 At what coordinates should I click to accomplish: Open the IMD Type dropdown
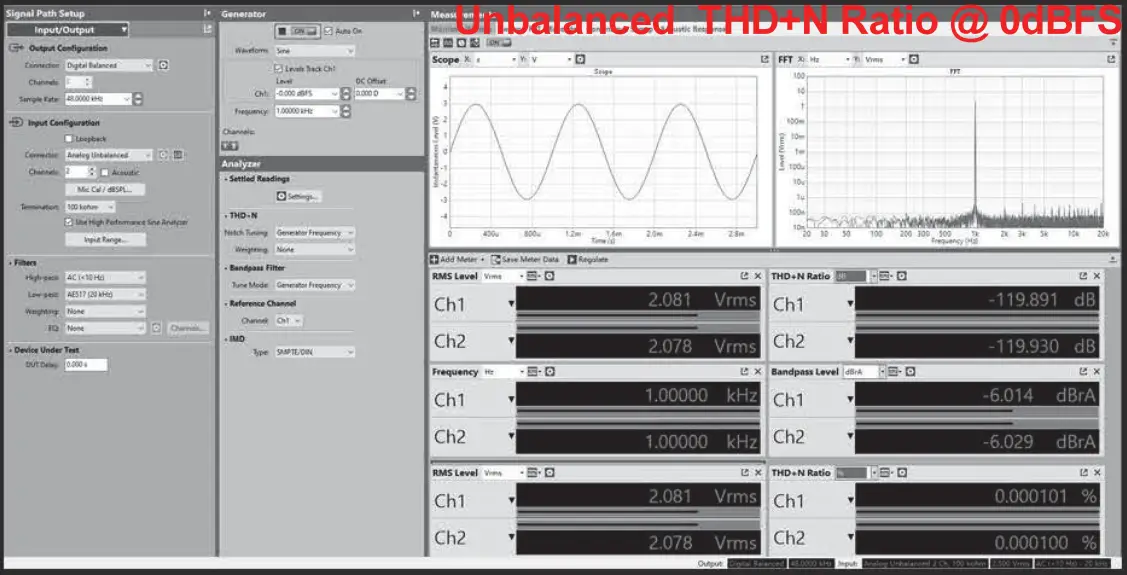(x=315, y=352)
